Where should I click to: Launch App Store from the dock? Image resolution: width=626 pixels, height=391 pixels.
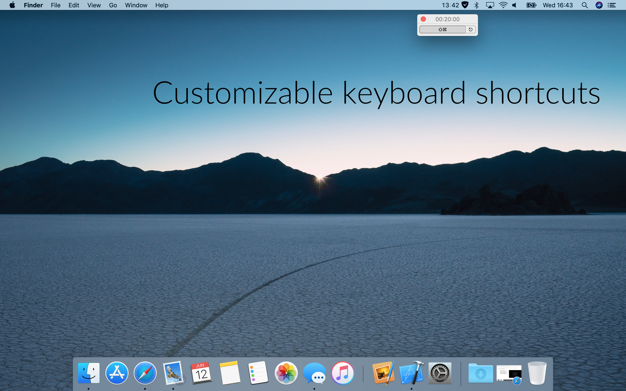coord(117,373)
